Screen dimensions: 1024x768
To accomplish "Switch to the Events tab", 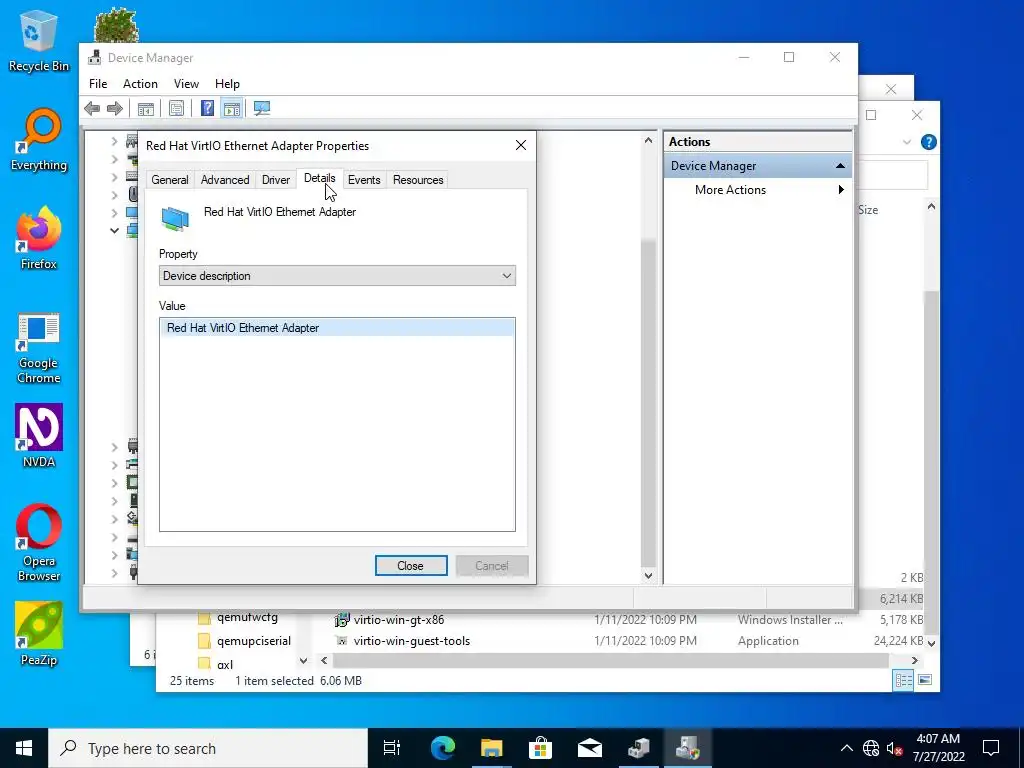I will tap(364, 180).
